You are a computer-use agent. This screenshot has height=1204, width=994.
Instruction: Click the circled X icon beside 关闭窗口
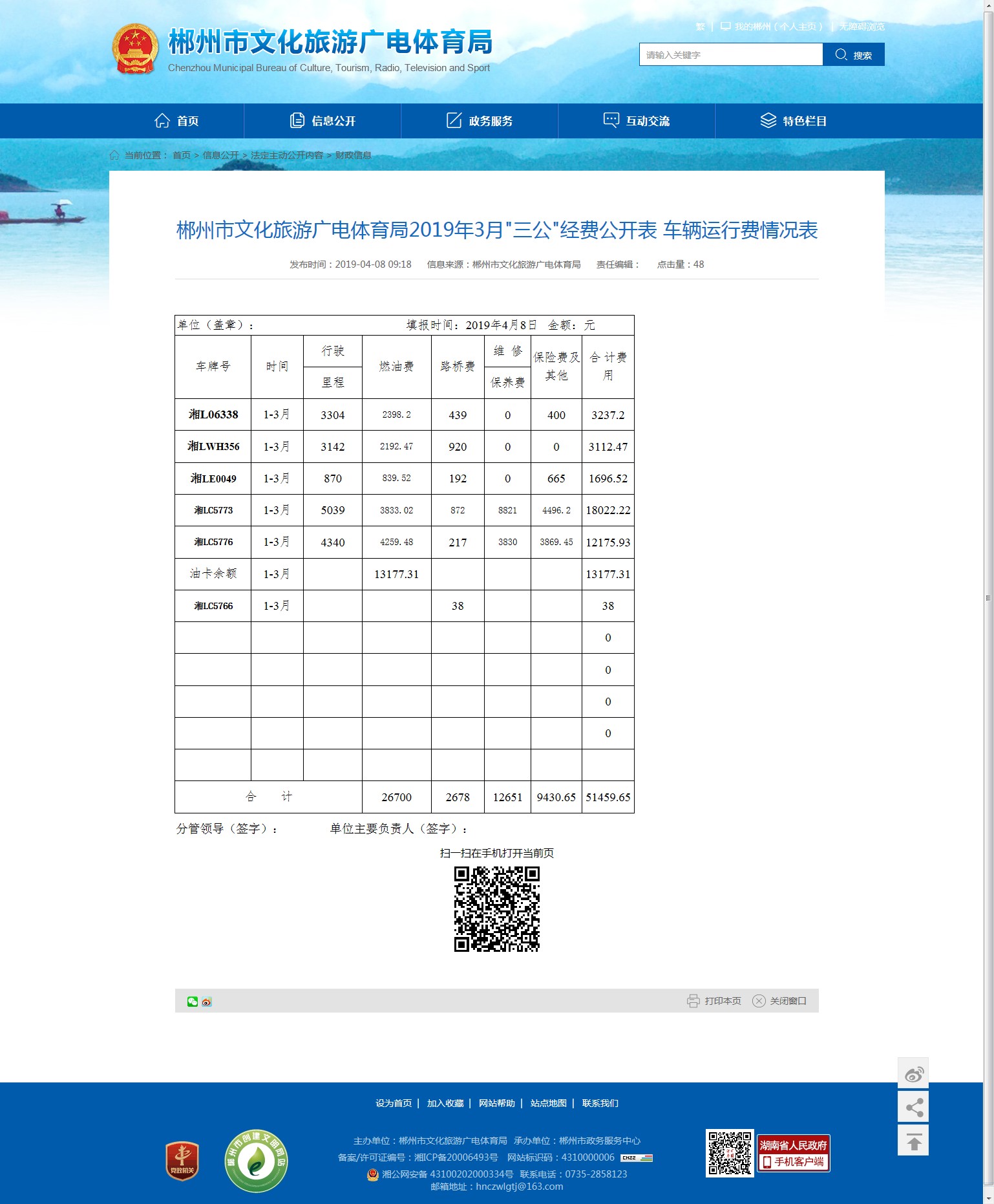pos(759,1001)
